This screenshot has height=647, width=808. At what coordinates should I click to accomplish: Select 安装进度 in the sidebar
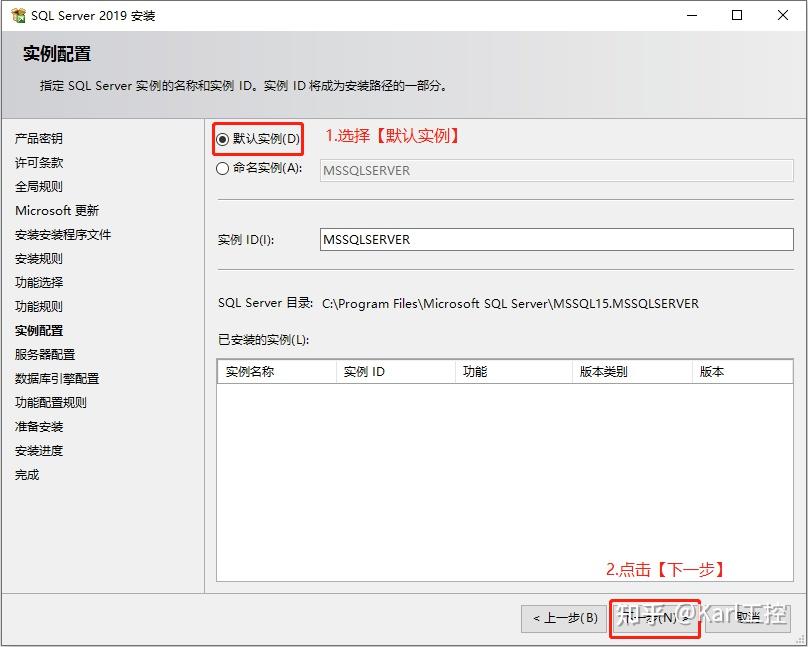coord(39,451)
